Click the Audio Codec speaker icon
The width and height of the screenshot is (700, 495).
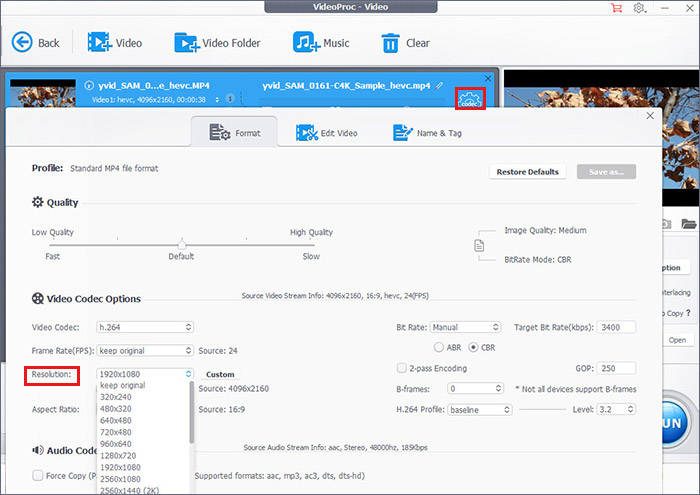click(x=38, y=450)
